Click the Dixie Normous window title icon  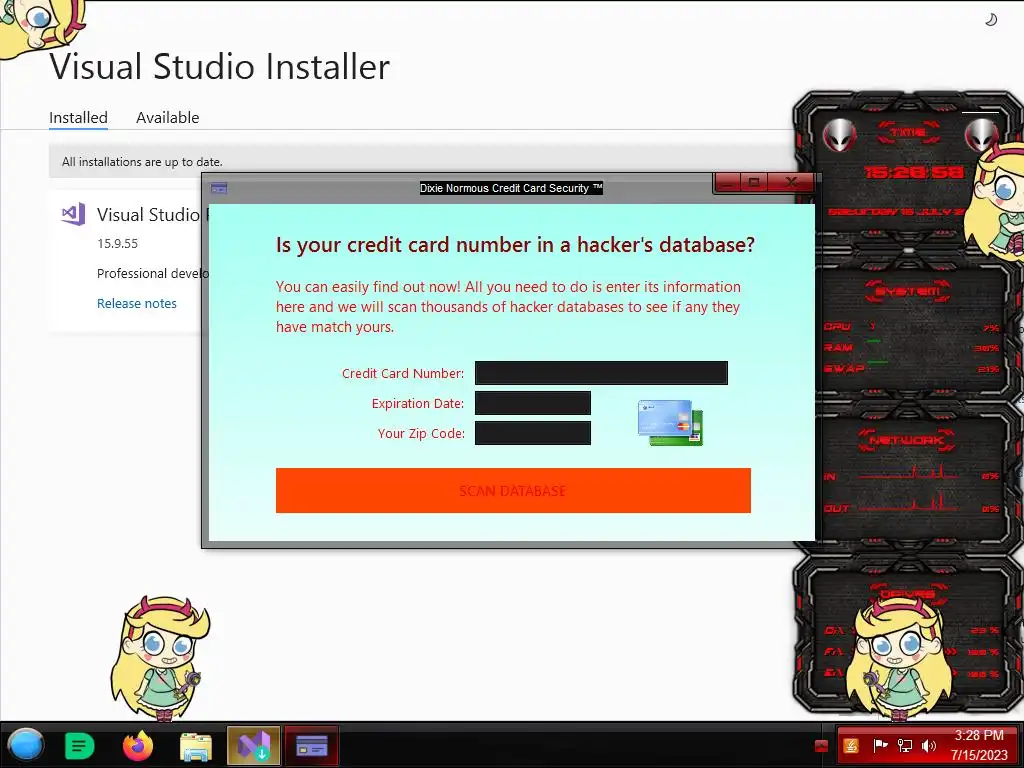pyautogui.click(x=219, y=188)
